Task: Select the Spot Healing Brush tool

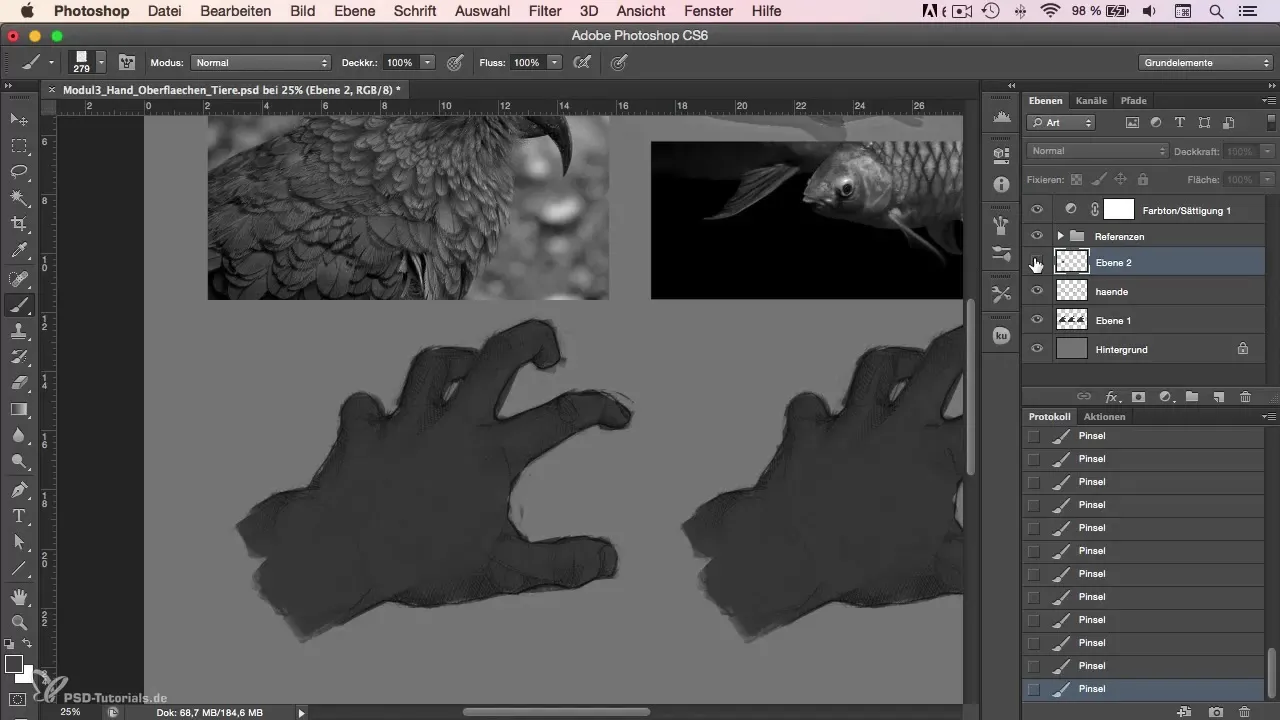Action: (19, 279)
